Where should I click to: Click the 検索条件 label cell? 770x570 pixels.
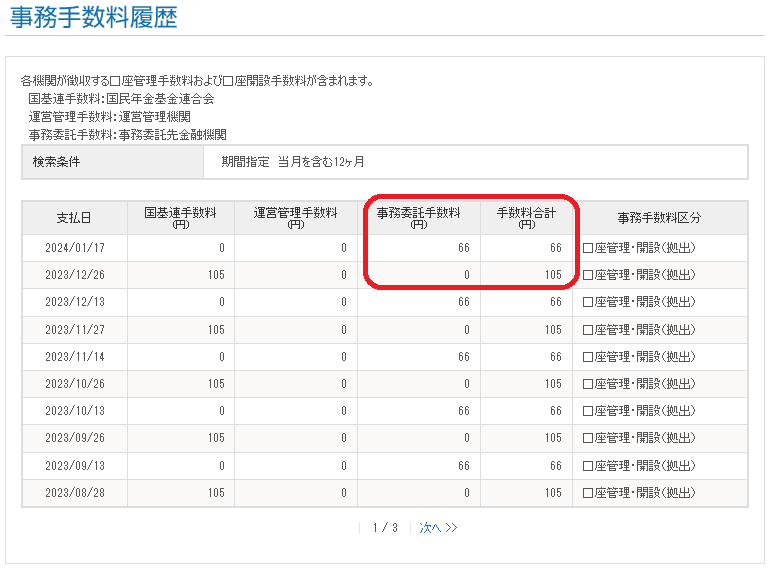pos(57,162)
